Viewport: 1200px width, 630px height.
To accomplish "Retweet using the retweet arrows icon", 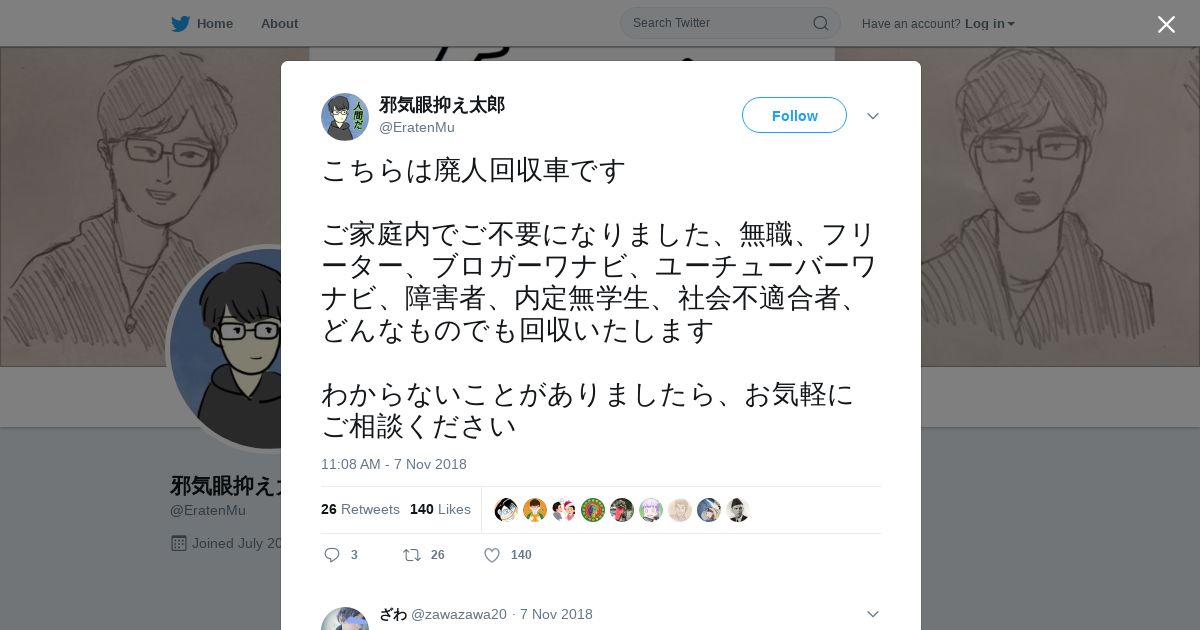I will click(411, 555).
